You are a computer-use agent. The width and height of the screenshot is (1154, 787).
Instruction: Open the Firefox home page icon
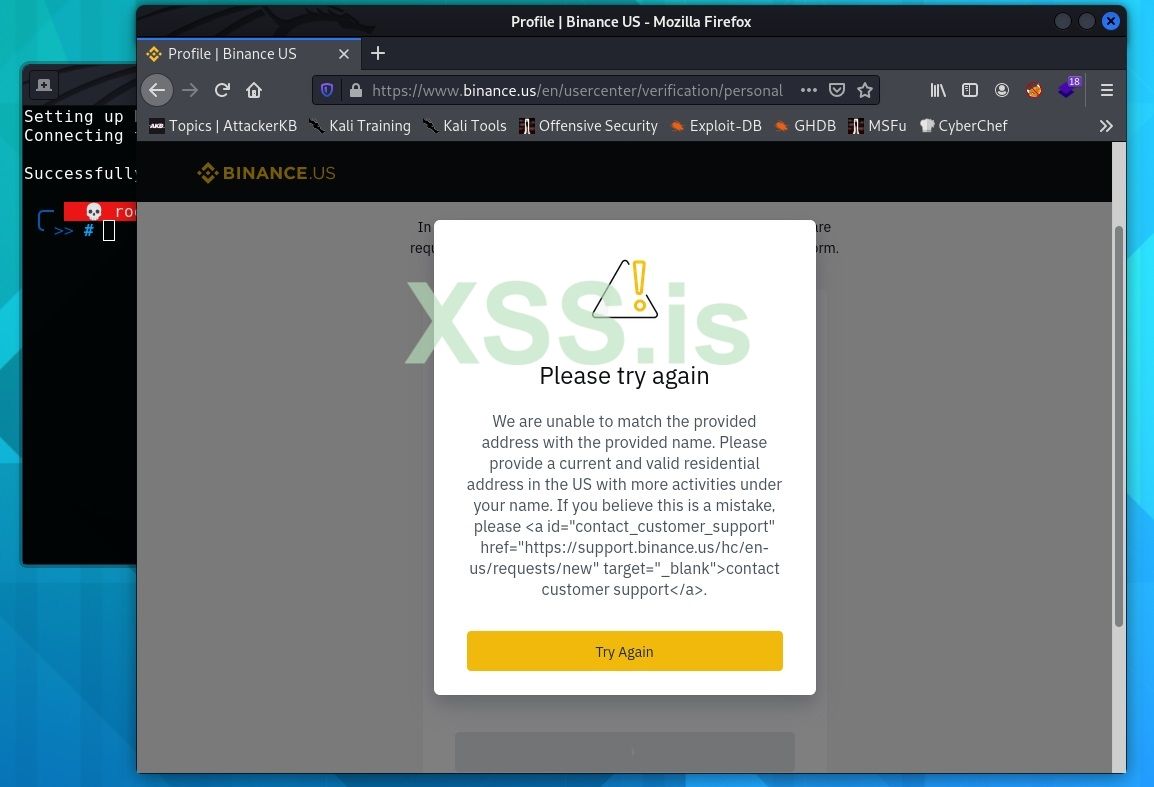pyautogui.click(x=254, y=90)
